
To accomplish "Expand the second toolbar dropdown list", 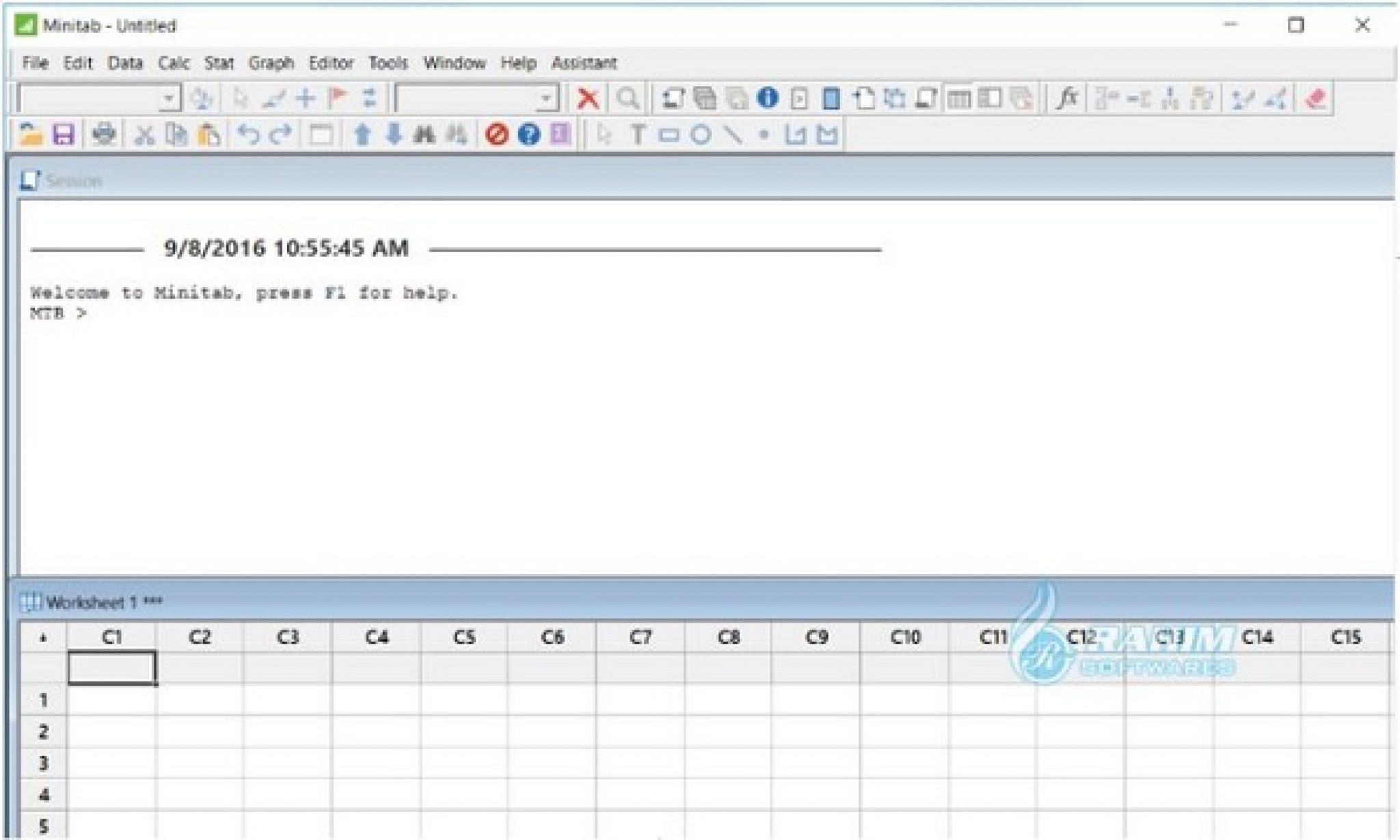I will pyautogui.click(x=545, y=98).
